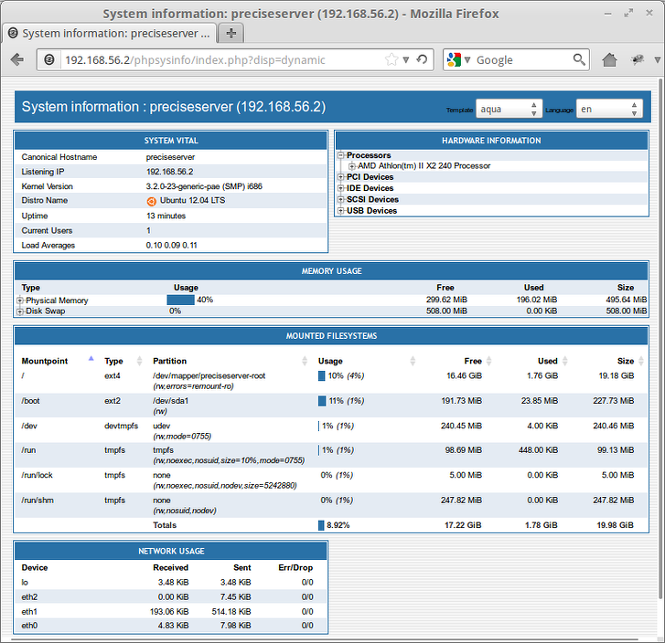Click the /boot 11% usage bar
Screen dimensions: 665x643
click(322, 401)
